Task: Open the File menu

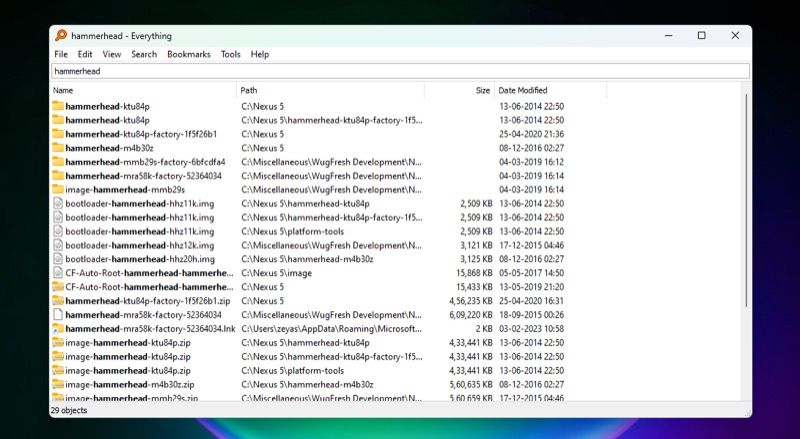Action: point(61,54)
